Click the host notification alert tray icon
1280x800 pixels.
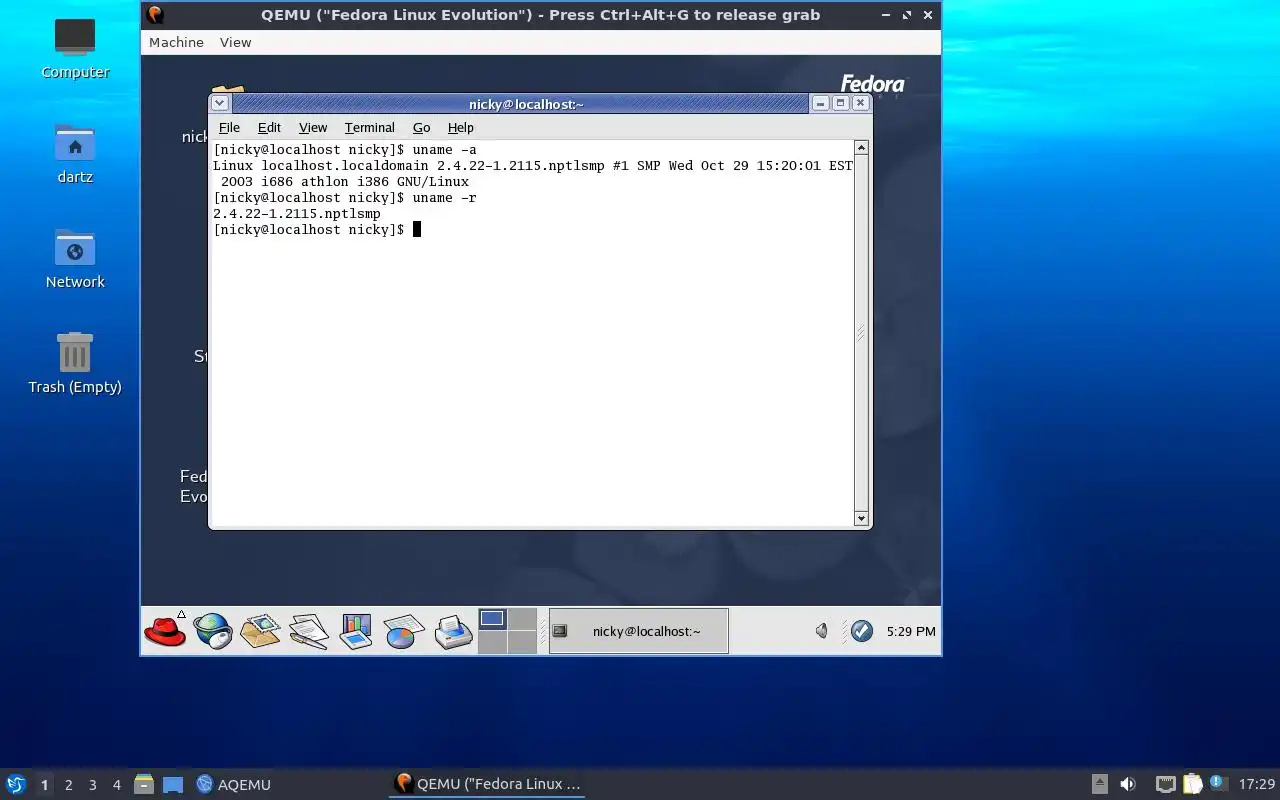(x=1218, y=783)
